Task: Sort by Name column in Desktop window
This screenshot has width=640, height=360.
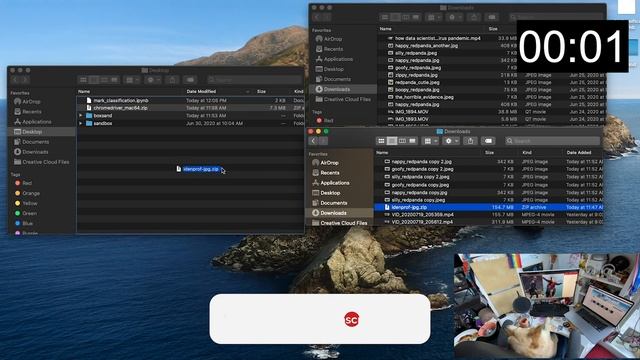Action: (x=84, y=91)
